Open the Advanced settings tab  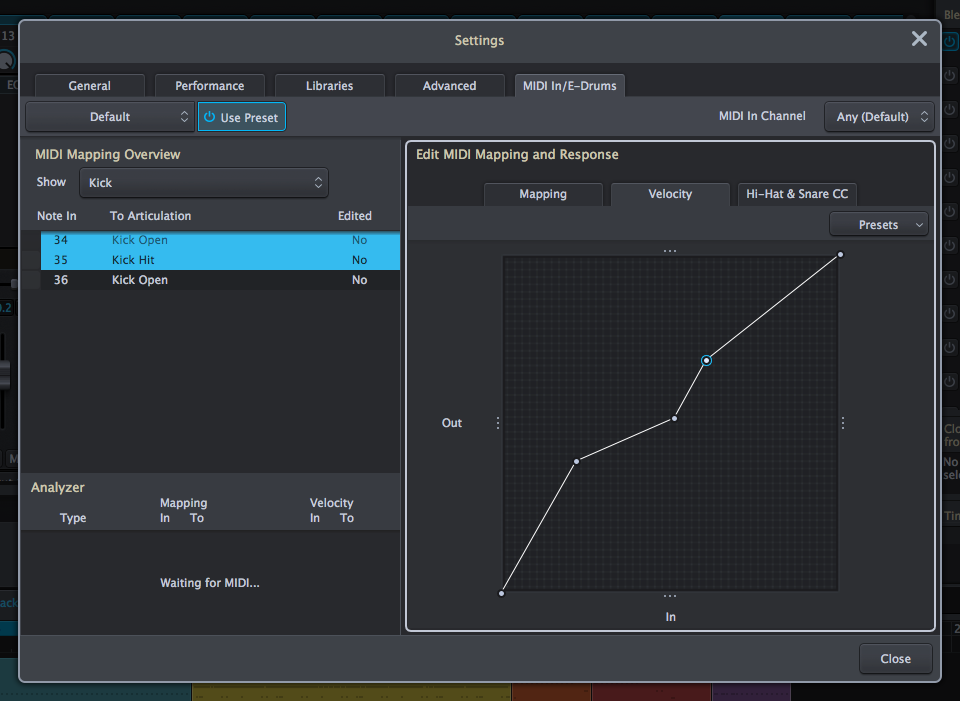[449, 85]
